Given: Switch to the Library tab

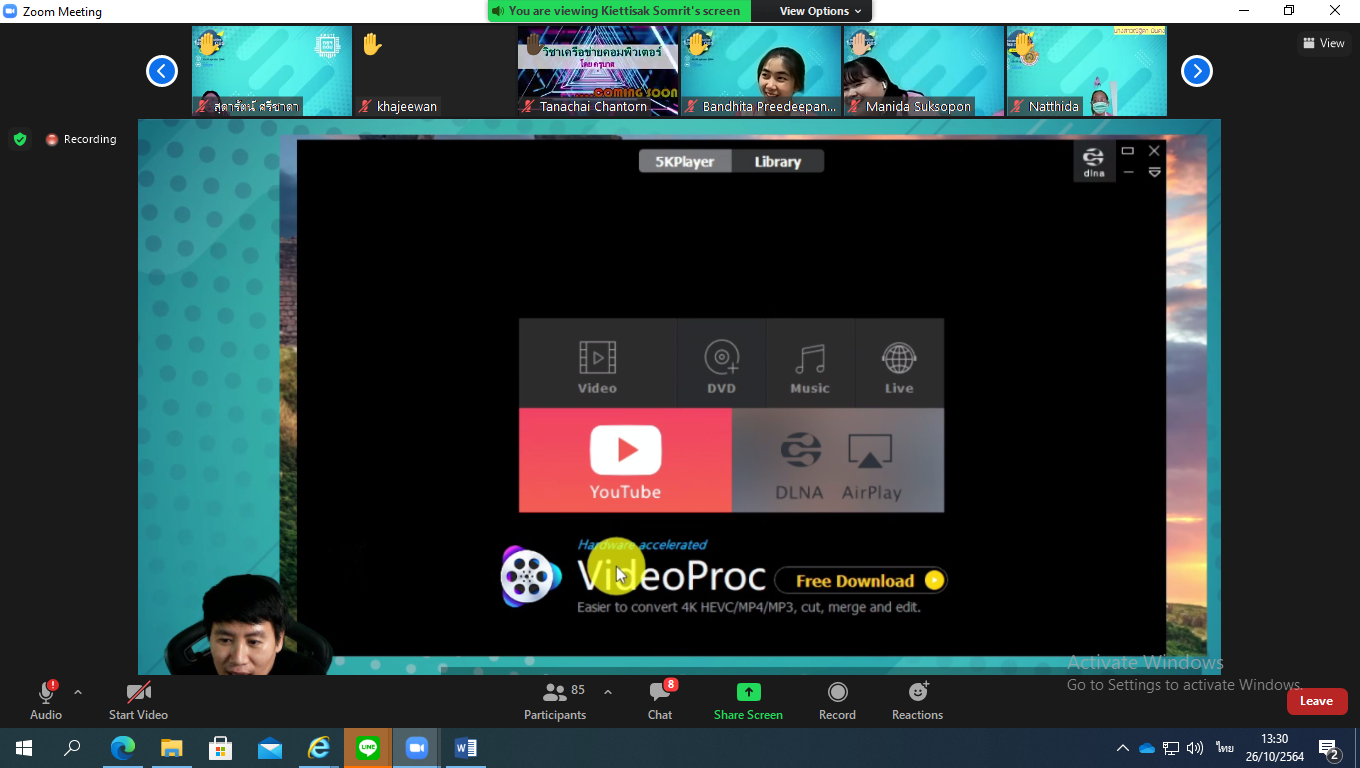Looking at the screenshot, I should [777, 161].
